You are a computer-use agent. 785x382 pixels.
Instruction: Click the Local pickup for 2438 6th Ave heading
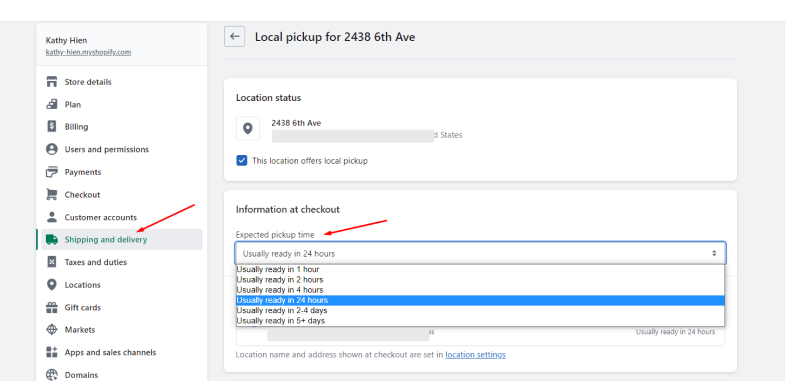(335, 37)
